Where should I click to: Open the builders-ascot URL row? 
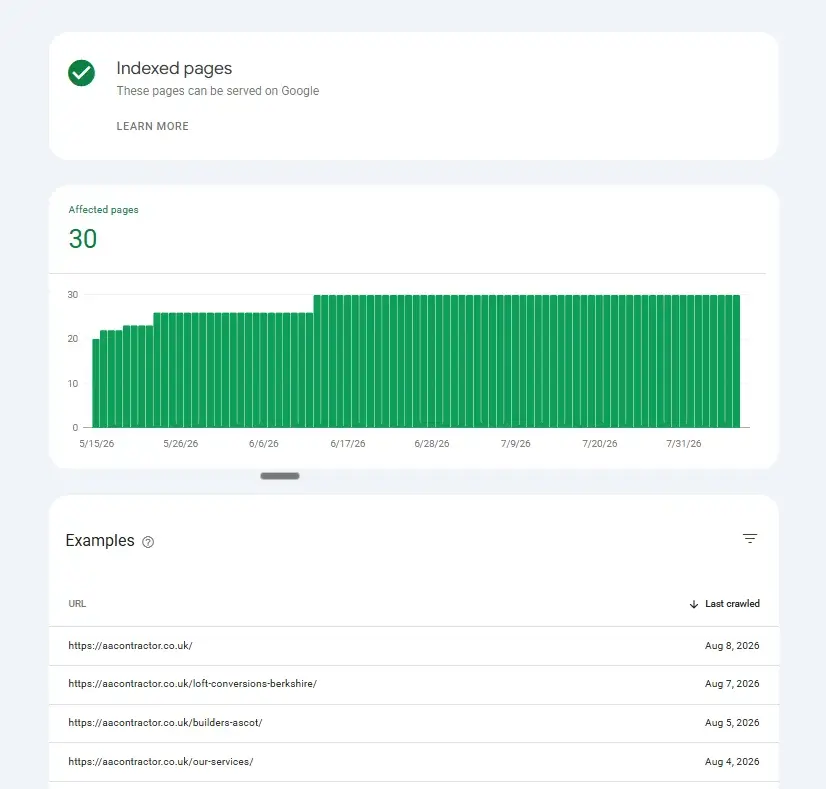[x=414, y=723]
